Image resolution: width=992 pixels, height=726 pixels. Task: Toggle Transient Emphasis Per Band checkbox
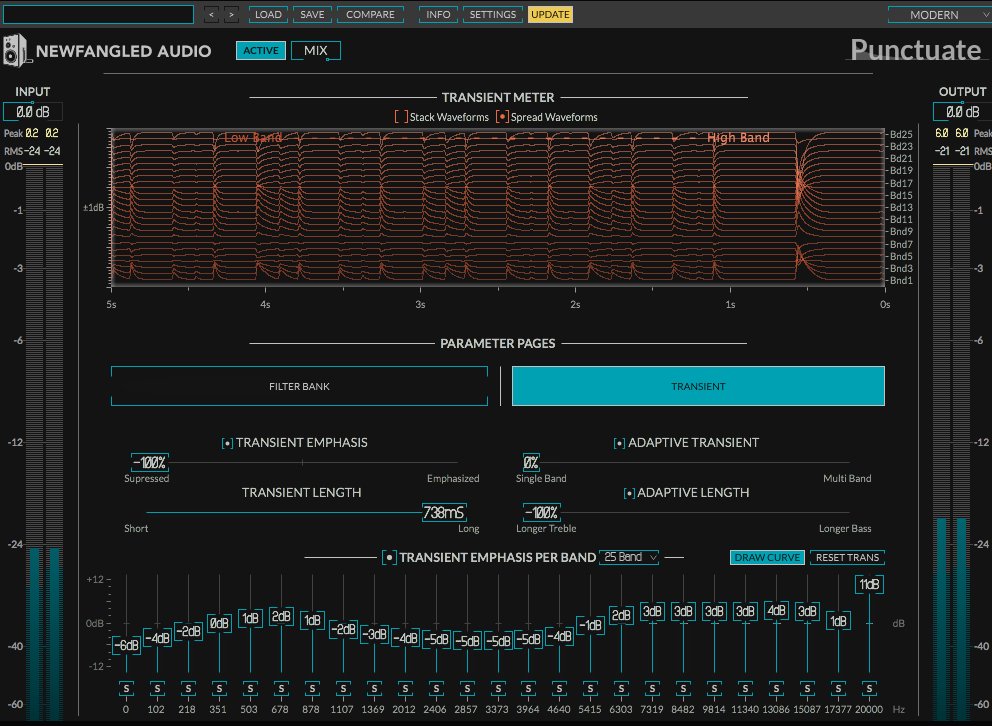[x=390, y=558]
